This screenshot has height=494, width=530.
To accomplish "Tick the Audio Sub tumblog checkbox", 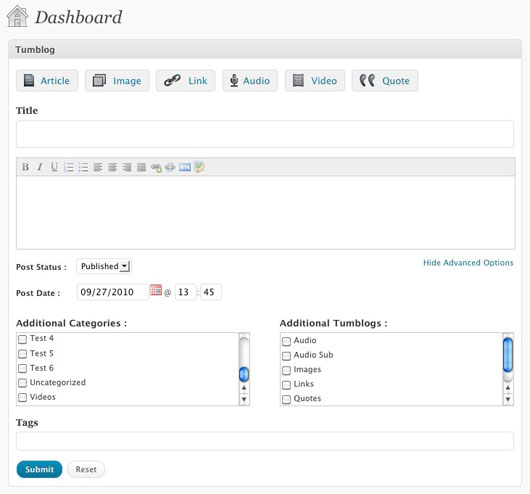I will 286,356.
